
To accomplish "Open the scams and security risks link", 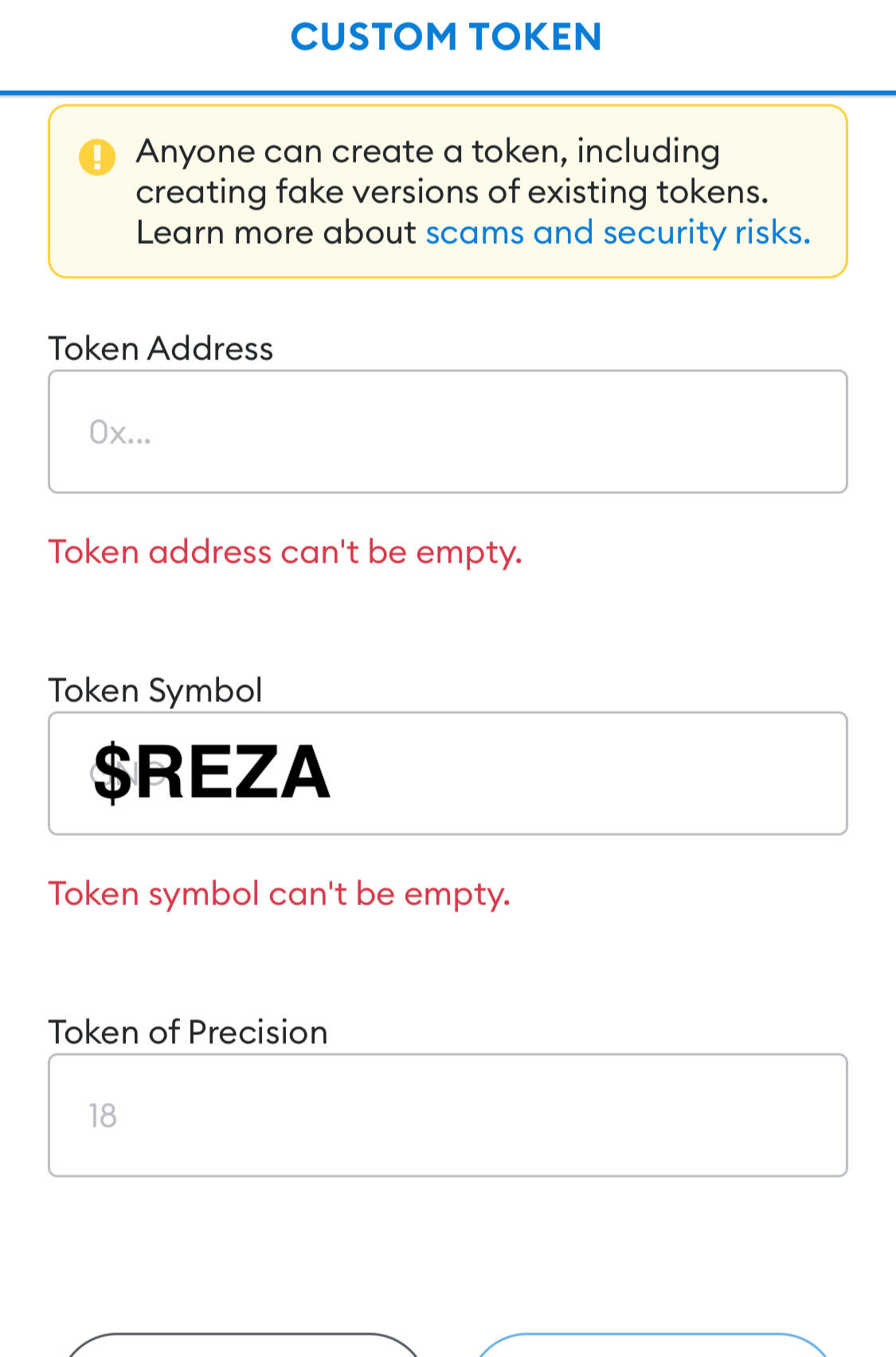I will coord(618,233).
